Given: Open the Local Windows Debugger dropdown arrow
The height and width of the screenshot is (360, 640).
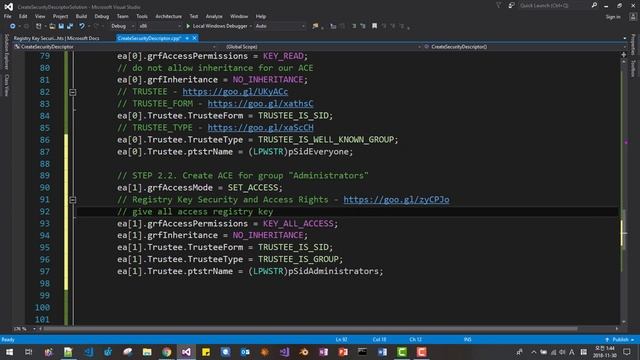Looking at the screenshot, I should [251, 26].
